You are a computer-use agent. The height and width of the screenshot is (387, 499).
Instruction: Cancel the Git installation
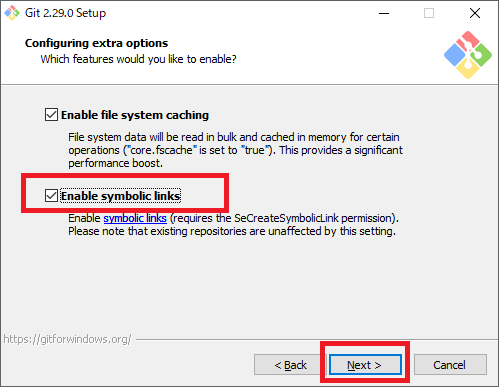tap(450, 365)
